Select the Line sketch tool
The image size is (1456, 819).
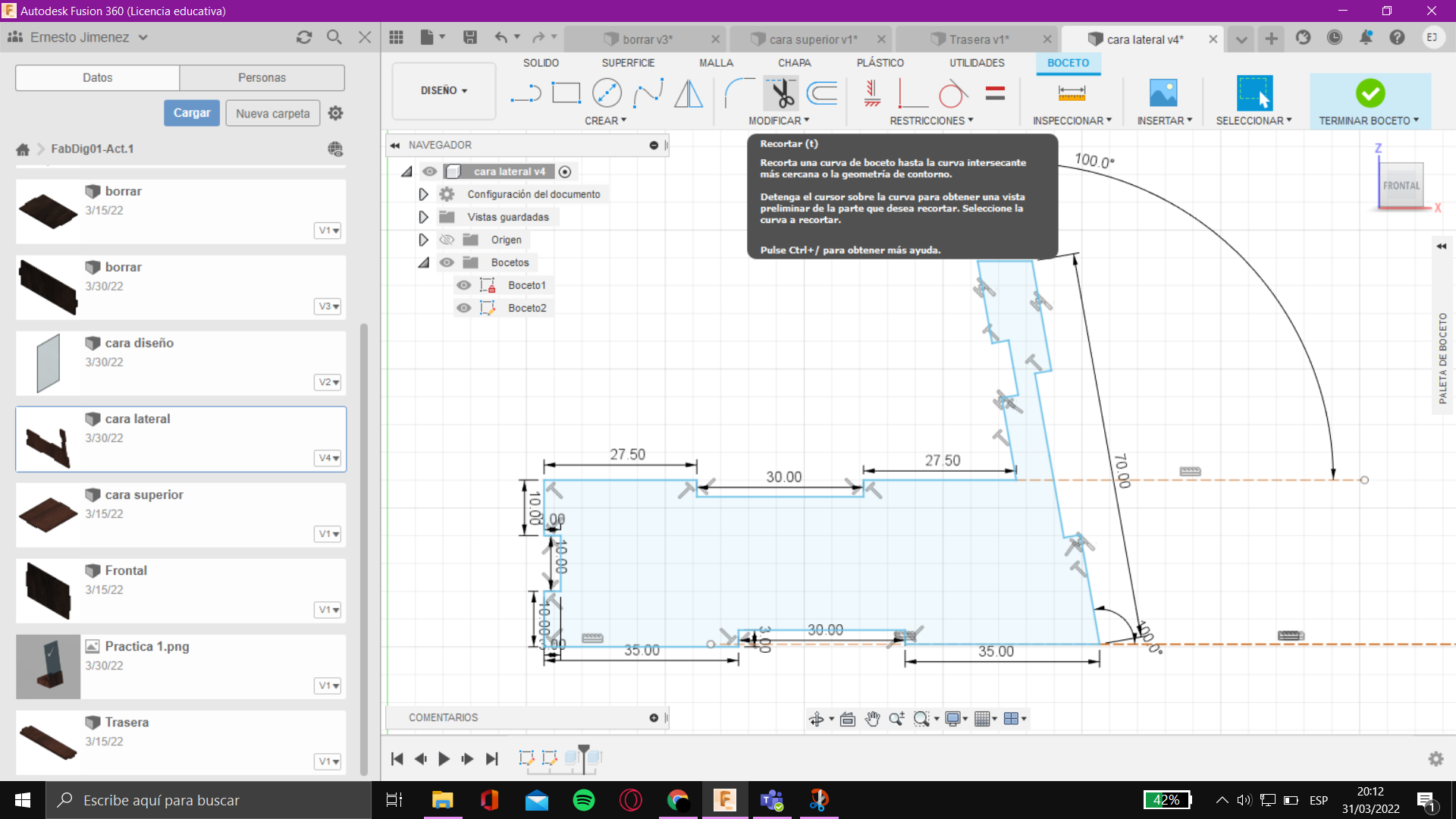coord(525,94)
